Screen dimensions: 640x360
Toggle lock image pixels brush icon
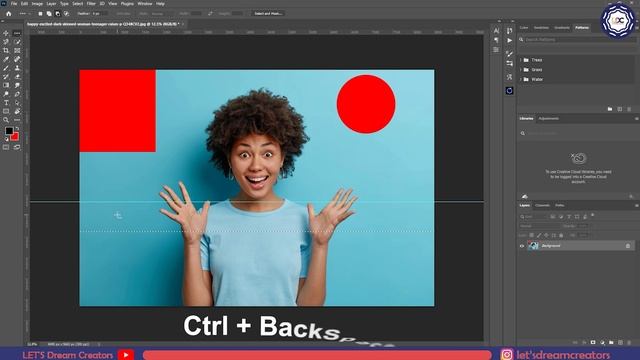click(x=539, y=235)
